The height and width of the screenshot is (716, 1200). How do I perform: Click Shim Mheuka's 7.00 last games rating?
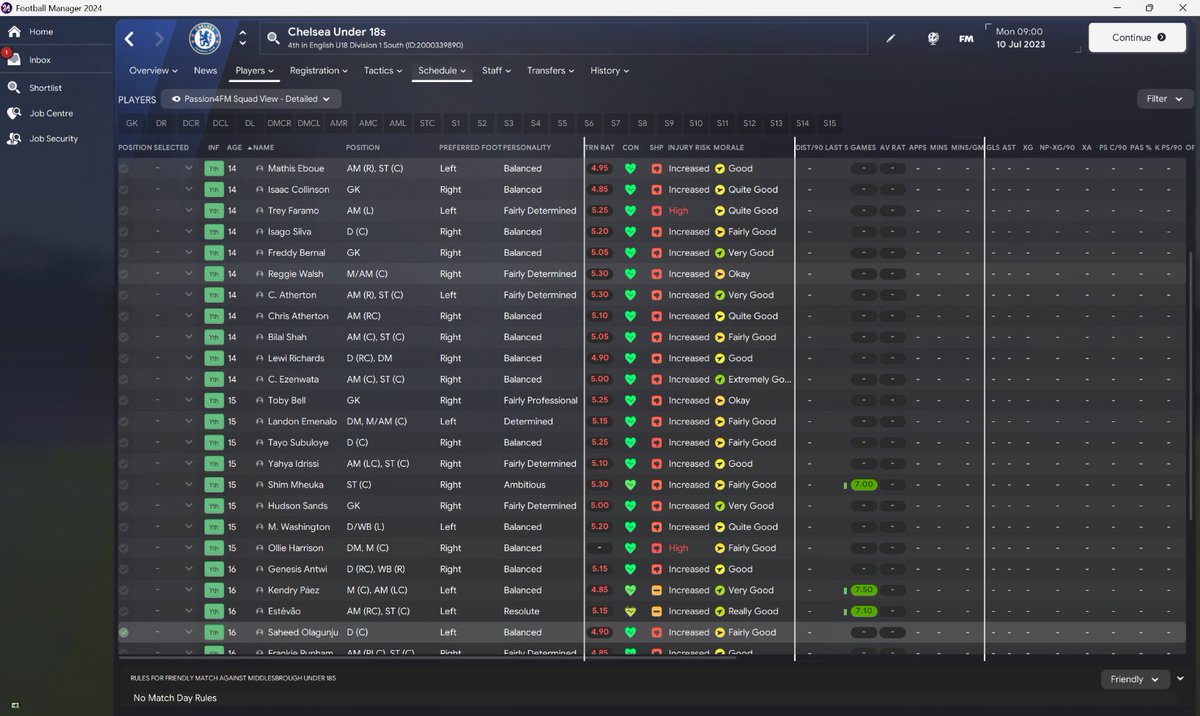[x=864, y=485]
